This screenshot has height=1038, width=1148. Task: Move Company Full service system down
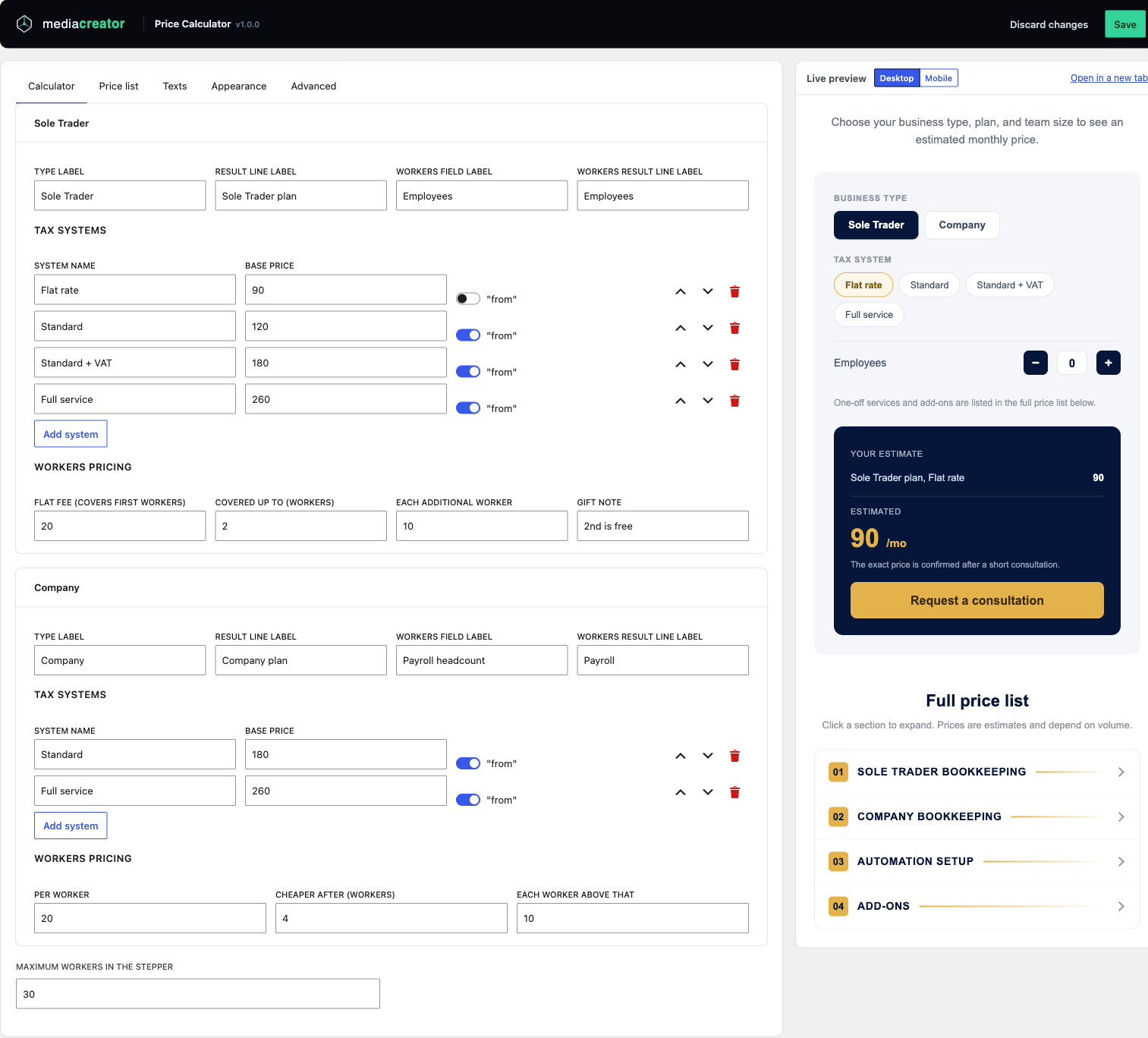point(708,792)
